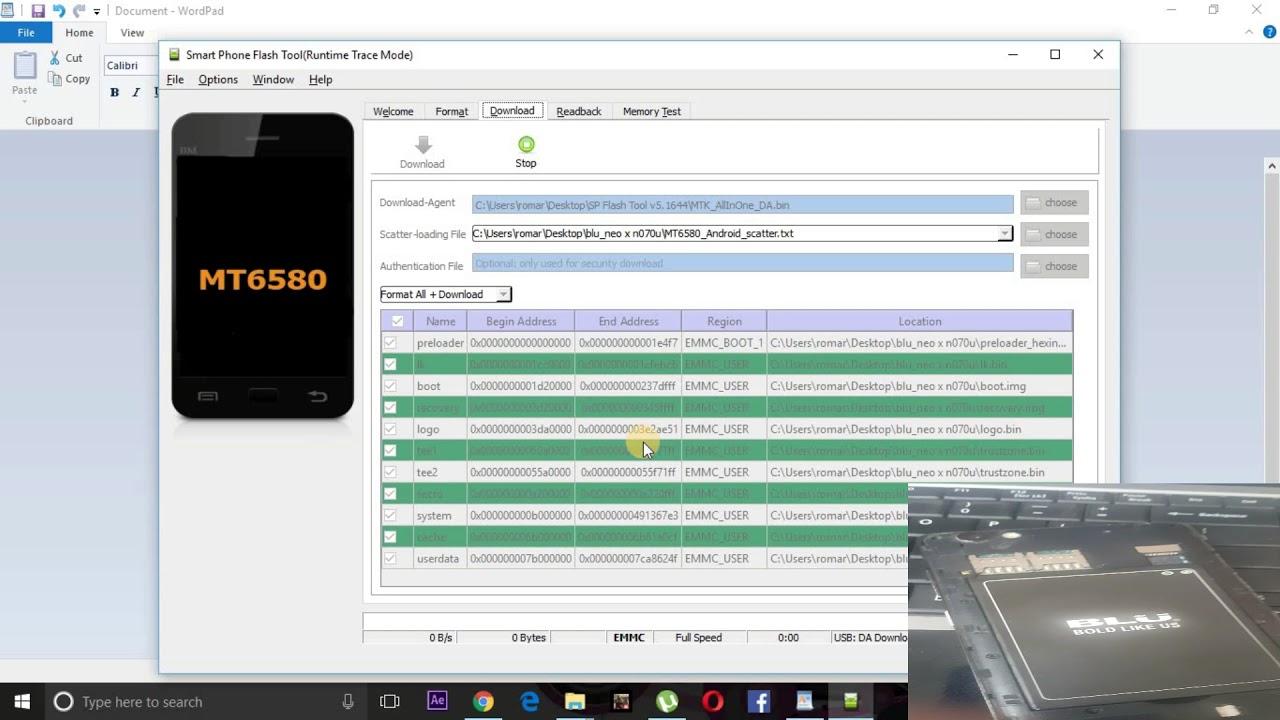Switch to the Format tab
The width and height of the screenshot is (1280, 720).
pos(452,111)
